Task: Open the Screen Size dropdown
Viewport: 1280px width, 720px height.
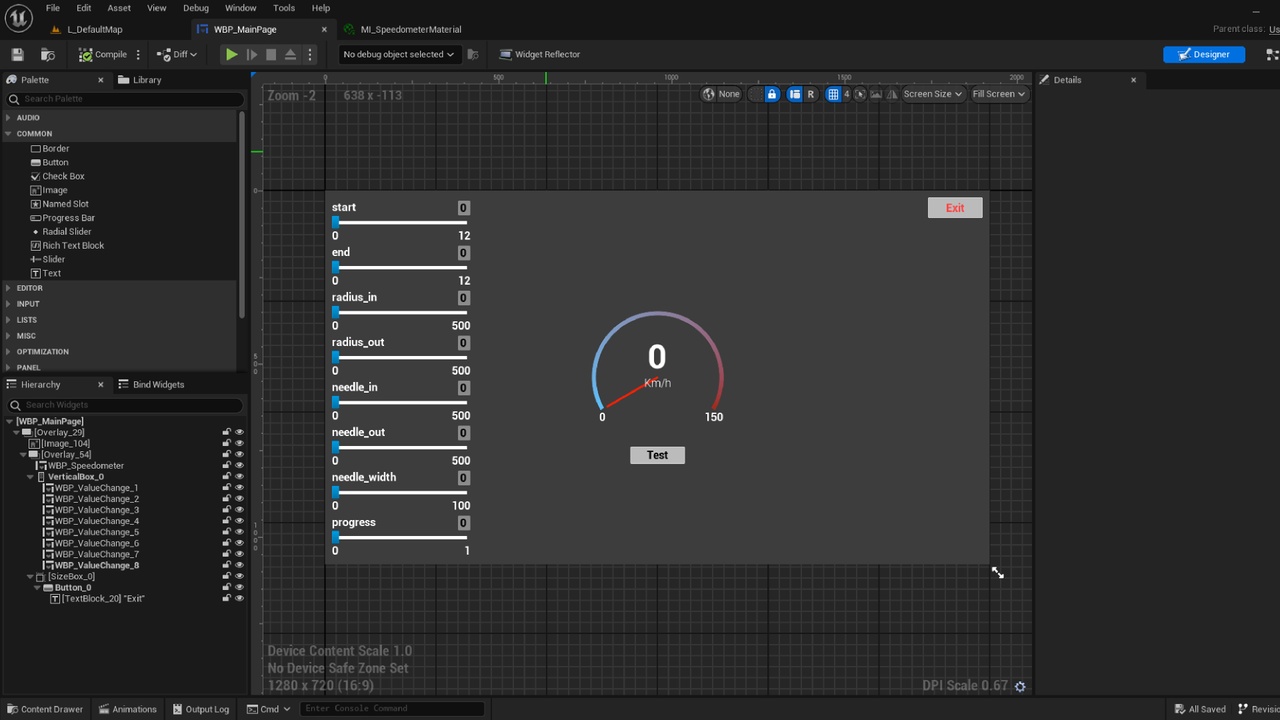Action: tap(932, 94)
